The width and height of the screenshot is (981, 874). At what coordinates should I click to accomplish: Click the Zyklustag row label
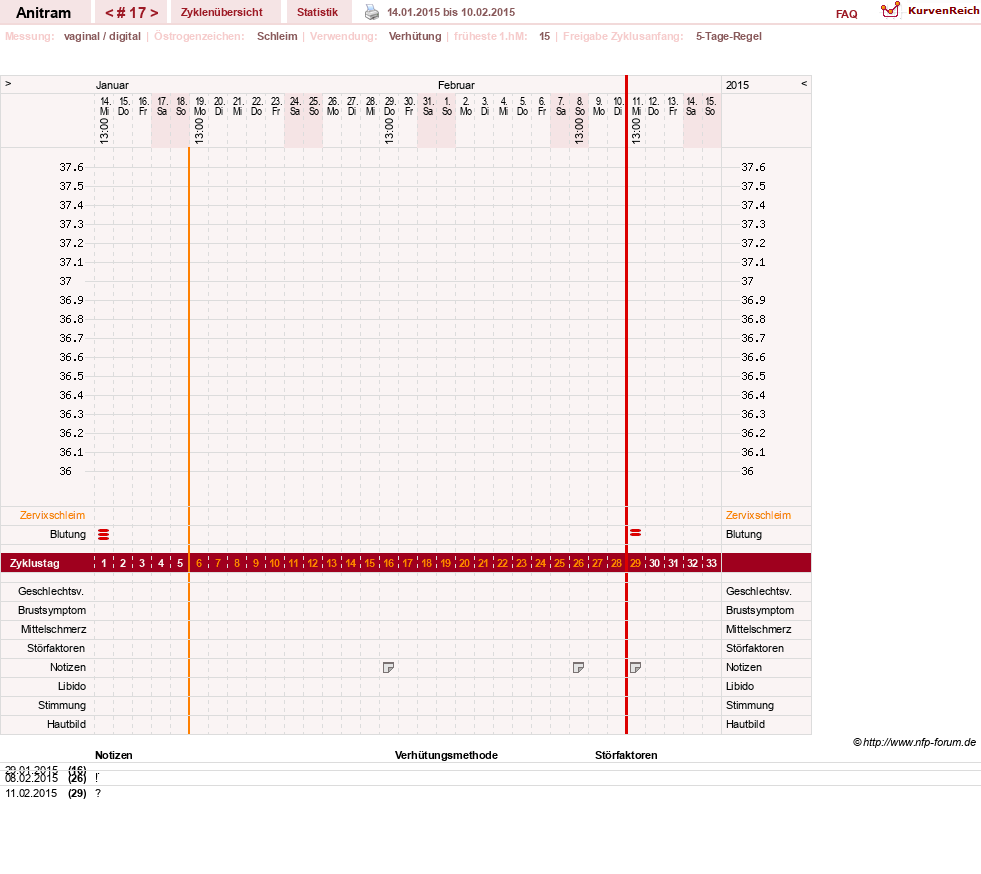pos(34,563)
